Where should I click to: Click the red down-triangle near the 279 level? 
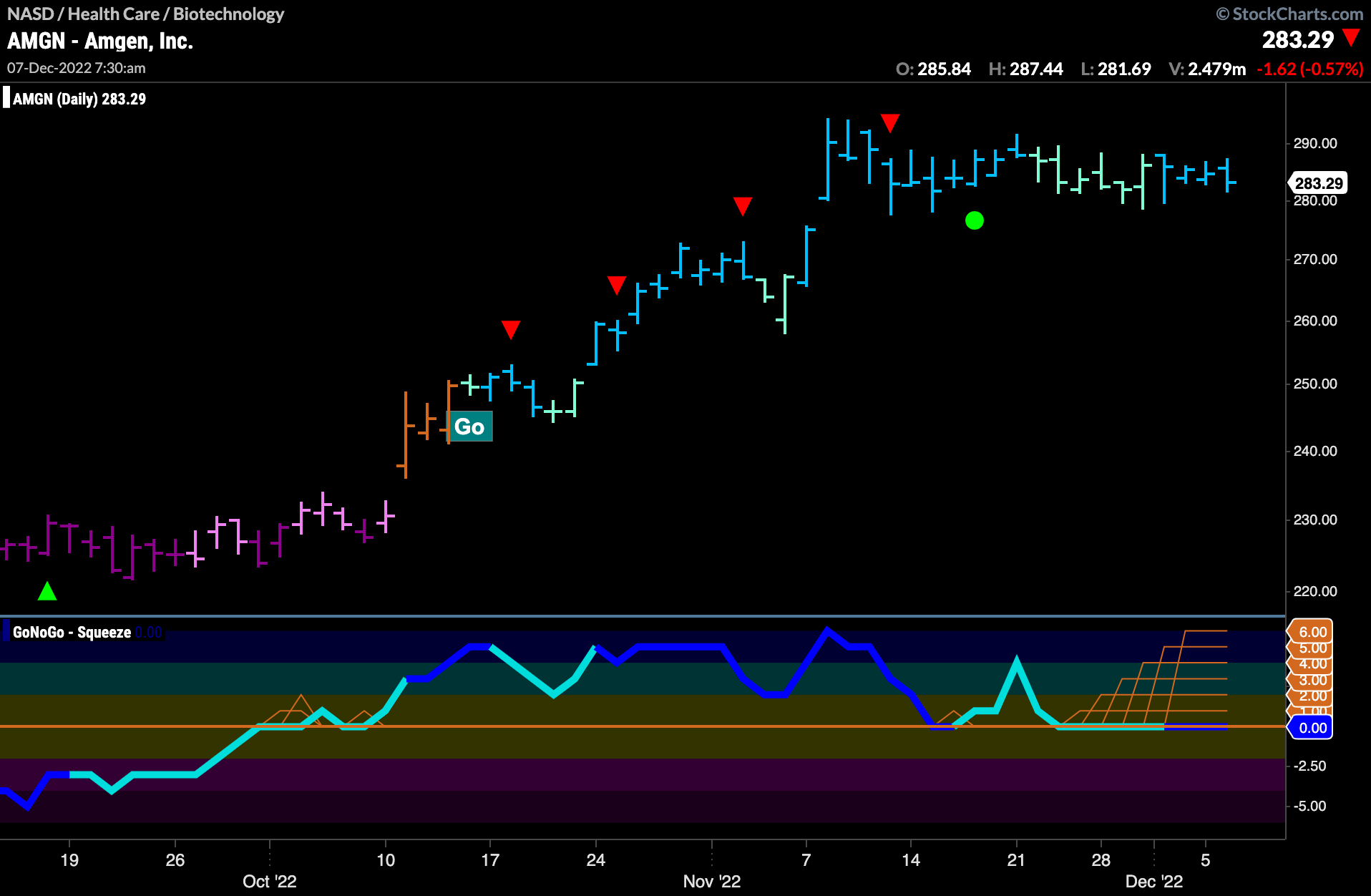point(743,206)
